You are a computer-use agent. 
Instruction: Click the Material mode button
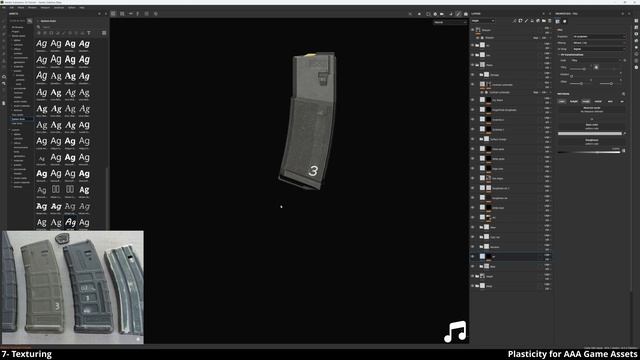pos(591,109)
